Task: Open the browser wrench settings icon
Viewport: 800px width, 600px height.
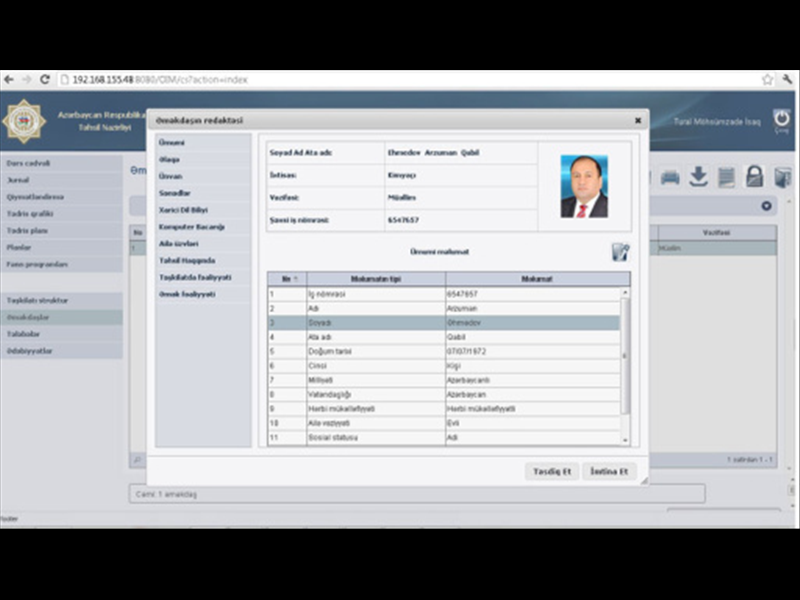Action: (786, 79)
